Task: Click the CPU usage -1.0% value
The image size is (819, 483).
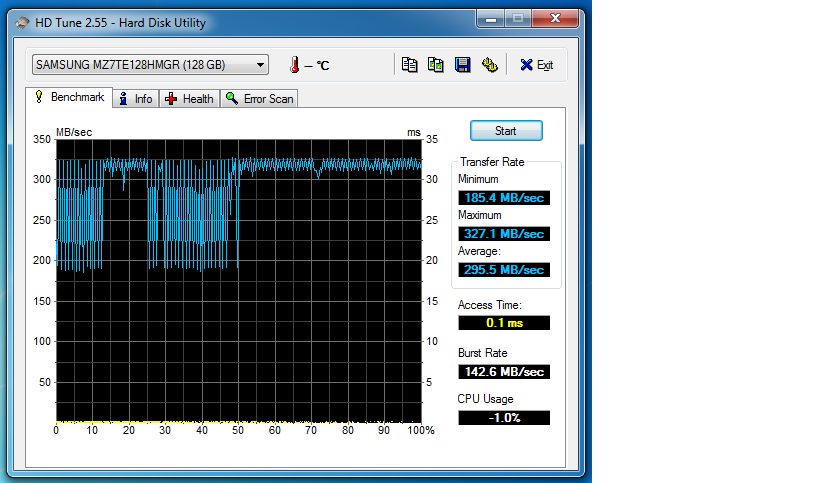Action: click(x=504, y=418)
